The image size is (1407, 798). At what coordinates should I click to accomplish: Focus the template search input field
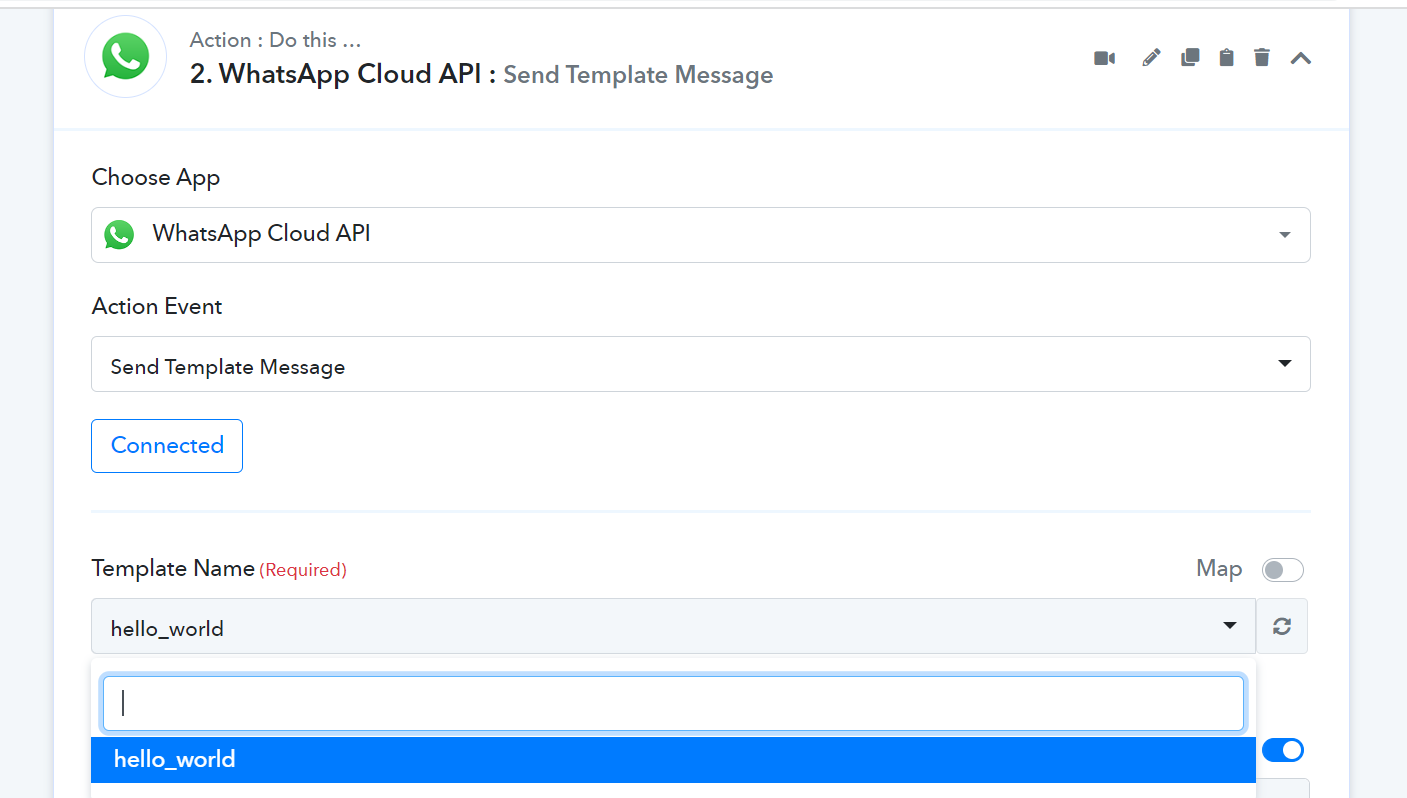point(673,704)
